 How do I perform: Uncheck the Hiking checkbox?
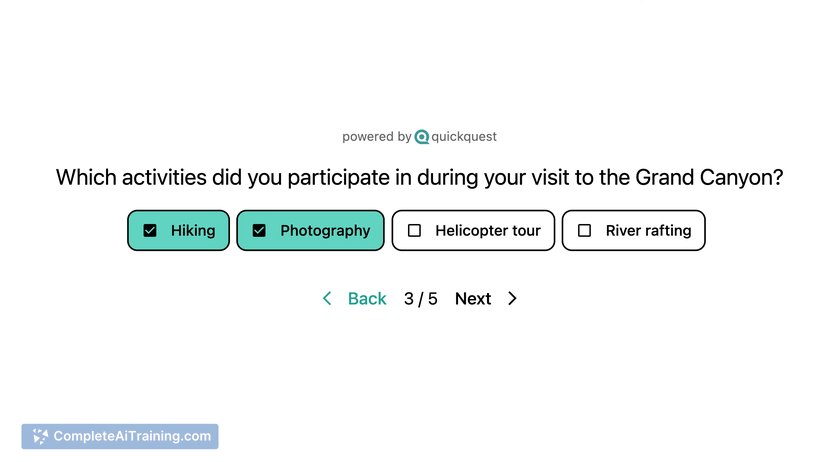[x=150, y=231]
